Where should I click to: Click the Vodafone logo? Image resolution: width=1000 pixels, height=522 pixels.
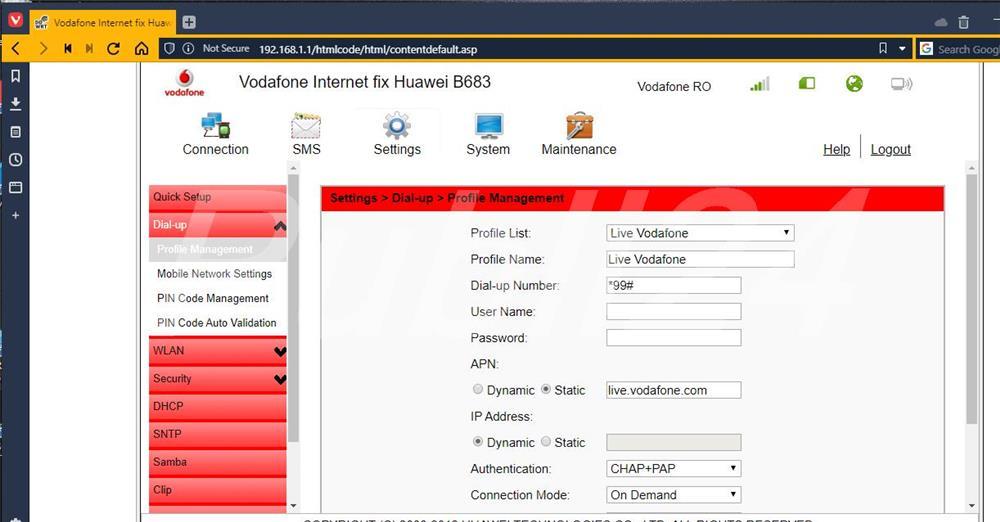[x=184, y=83]
